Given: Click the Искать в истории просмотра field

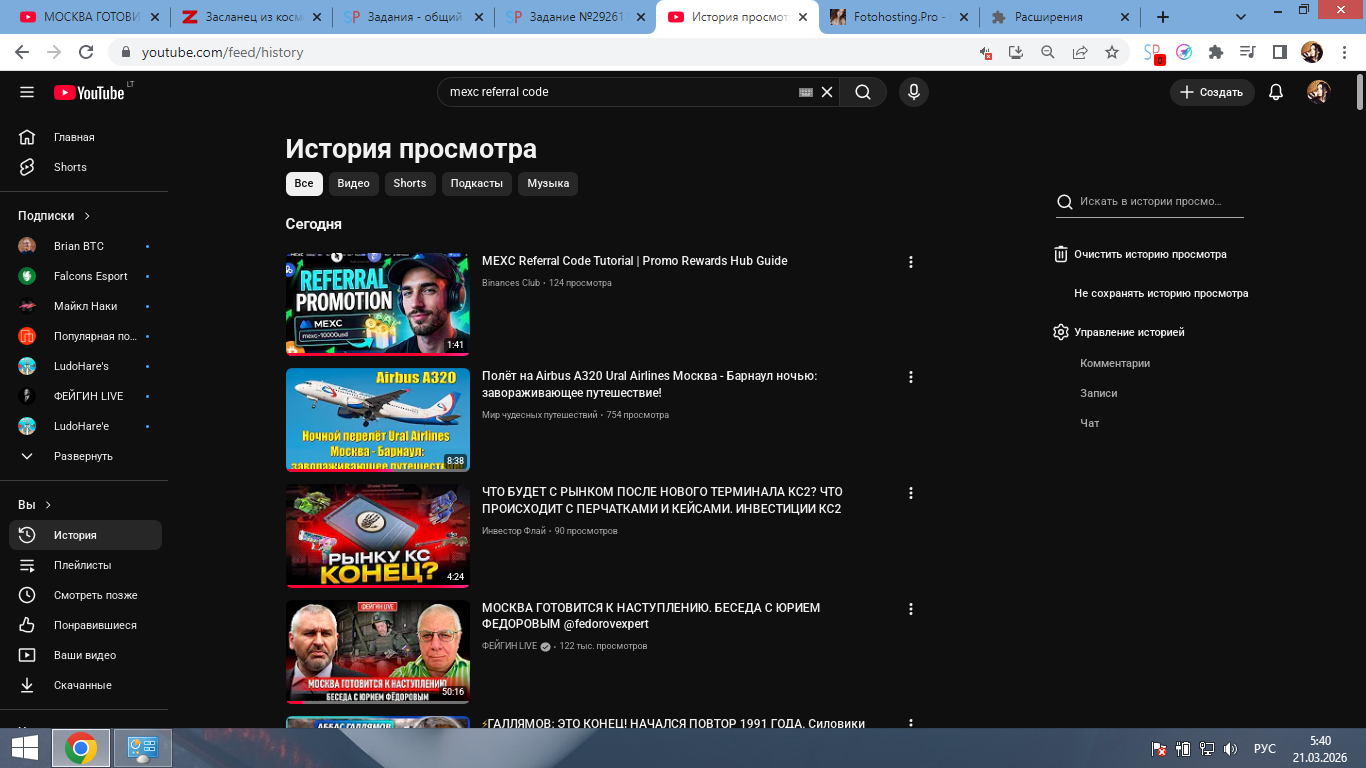Looking at the screenshot, I should (1150, 202).
